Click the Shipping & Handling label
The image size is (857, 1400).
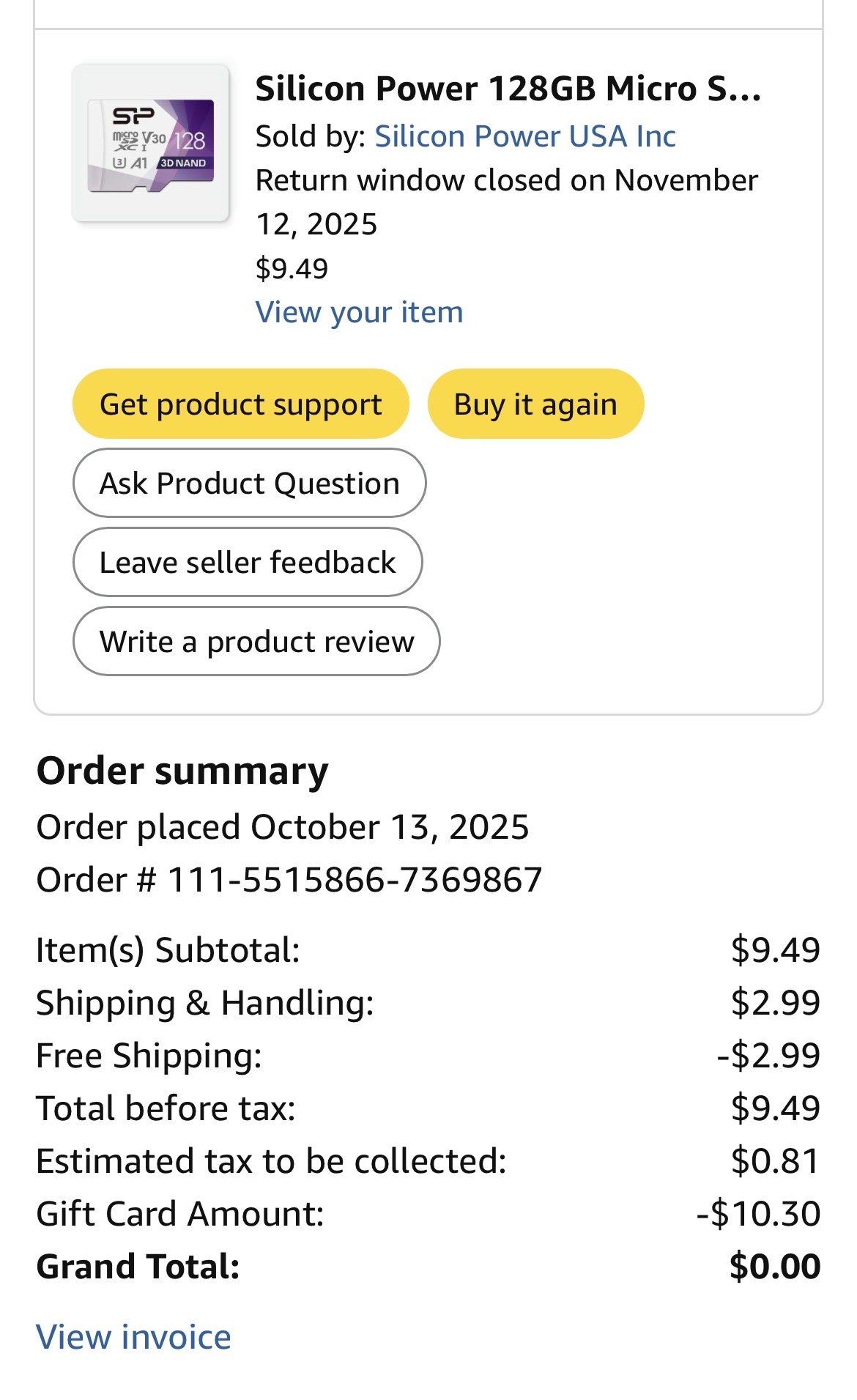click(205, 1003)
